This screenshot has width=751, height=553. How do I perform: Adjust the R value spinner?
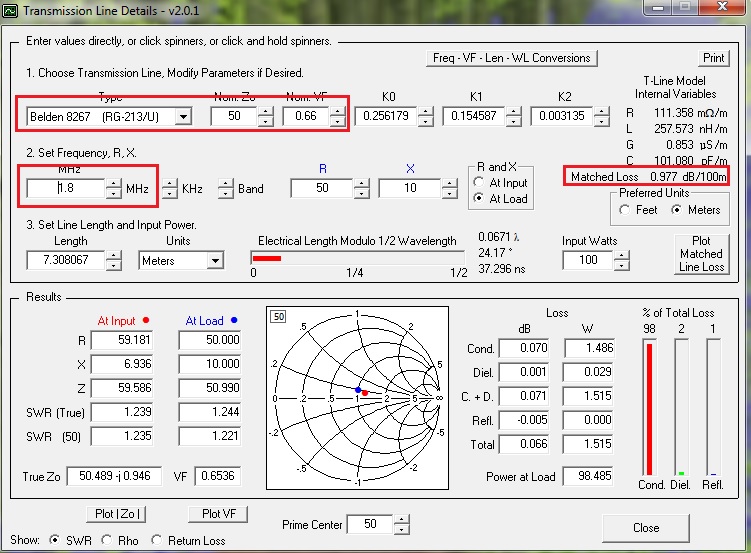[362, 188]
